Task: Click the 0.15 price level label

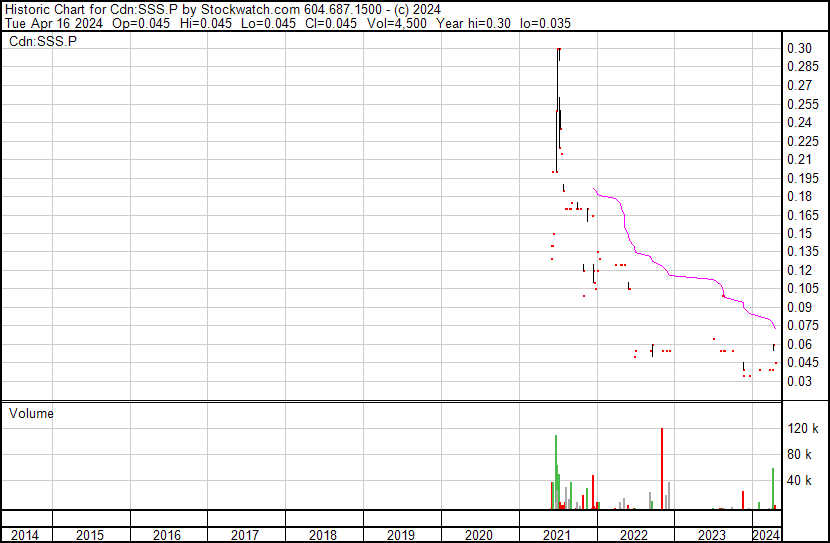Action: click(799, 233)
